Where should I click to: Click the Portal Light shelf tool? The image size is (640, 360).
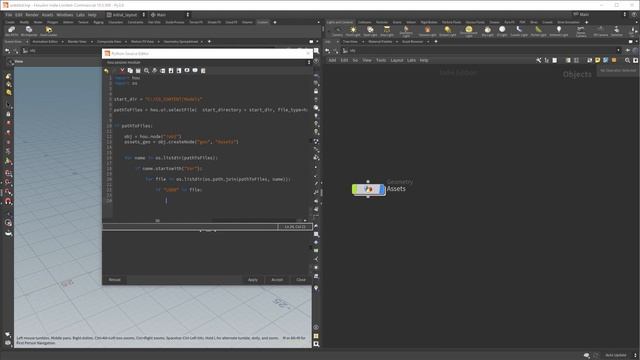[538, 31]
